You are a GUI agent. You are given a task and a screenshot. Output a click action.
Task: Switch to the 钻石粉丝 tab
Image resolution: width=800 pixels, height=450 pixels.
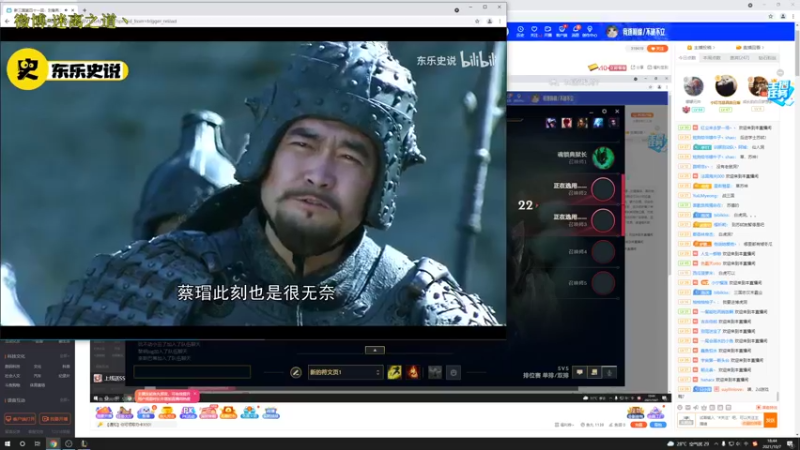[767, 58]
